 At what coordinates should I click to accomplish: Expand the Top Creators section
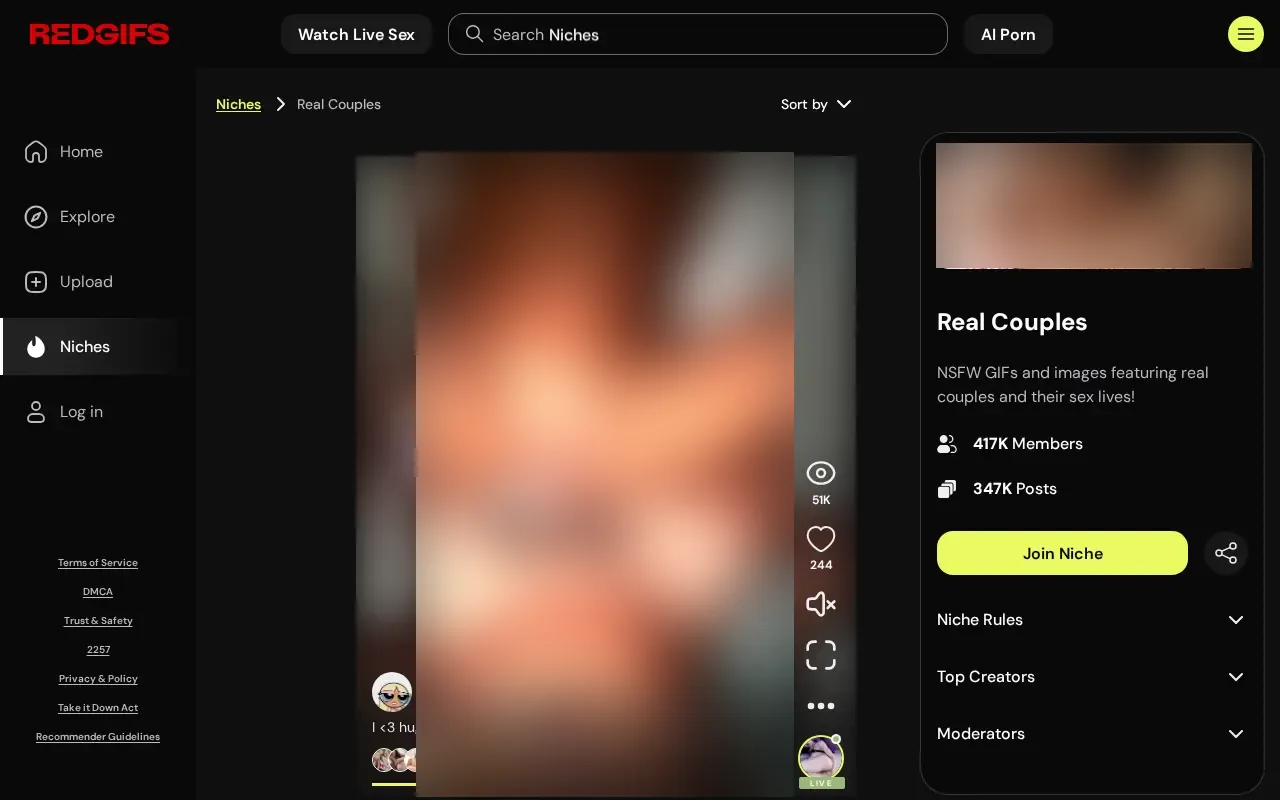(x=1092, y=677)
